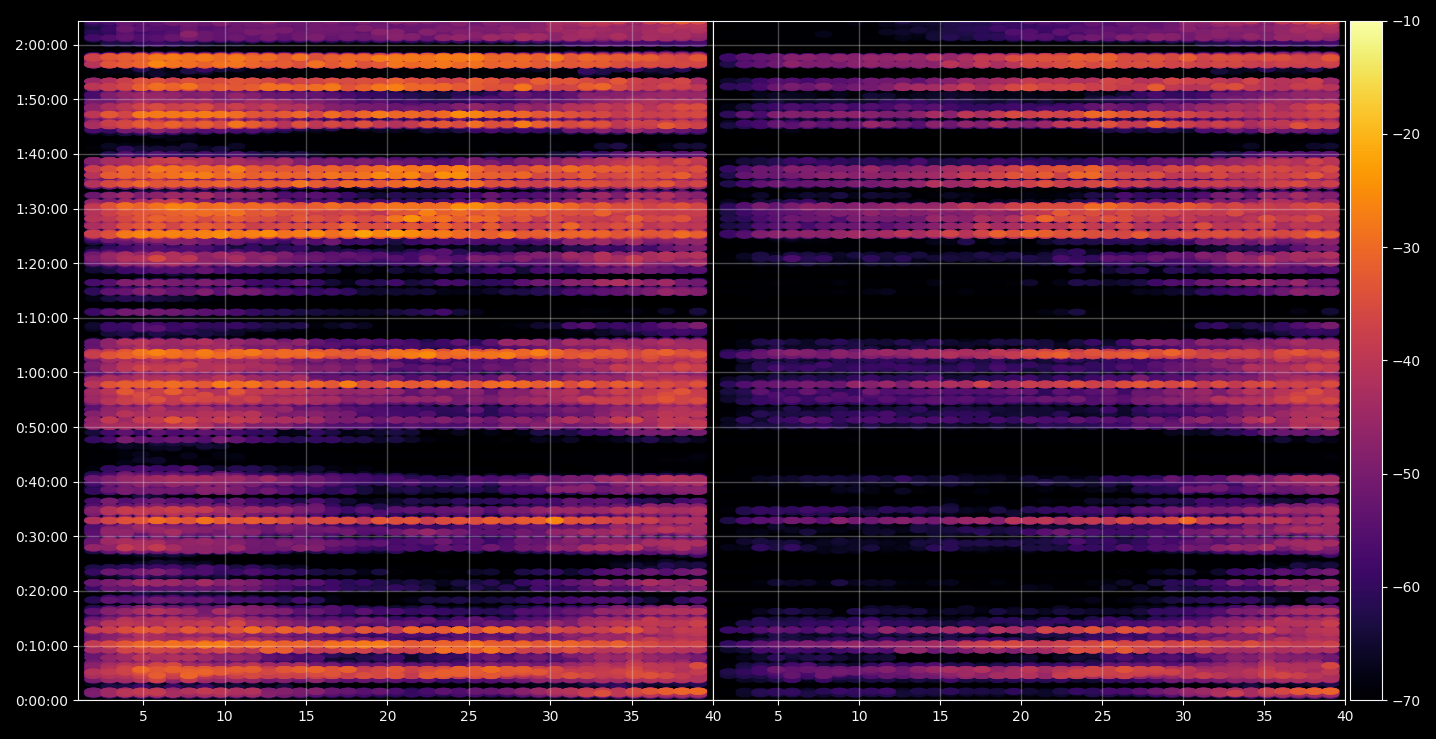Click x-axis label 35 of right heatmap
The height and width of the screenshot is (739, 1436).
[x=1264, y=716]
